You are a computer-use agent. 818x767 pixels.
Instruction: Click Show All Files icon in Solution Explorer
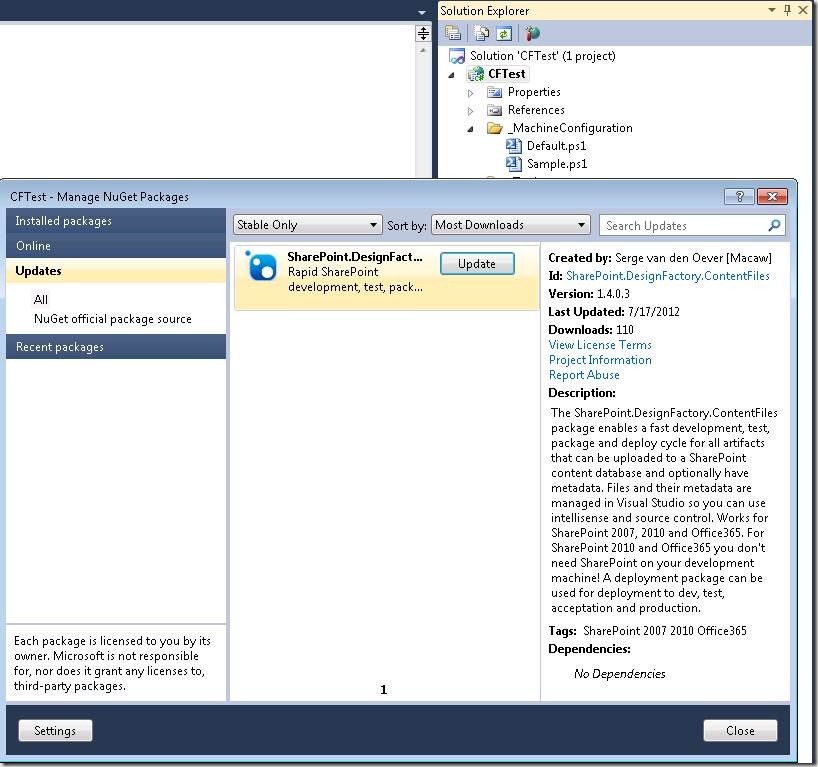(x=482, y=33)
